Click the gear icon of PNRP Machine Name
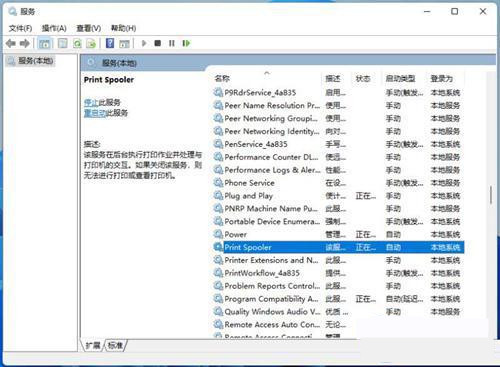This screenshot has height=367, width=500. pyautogui.click(x=218, y=209)
